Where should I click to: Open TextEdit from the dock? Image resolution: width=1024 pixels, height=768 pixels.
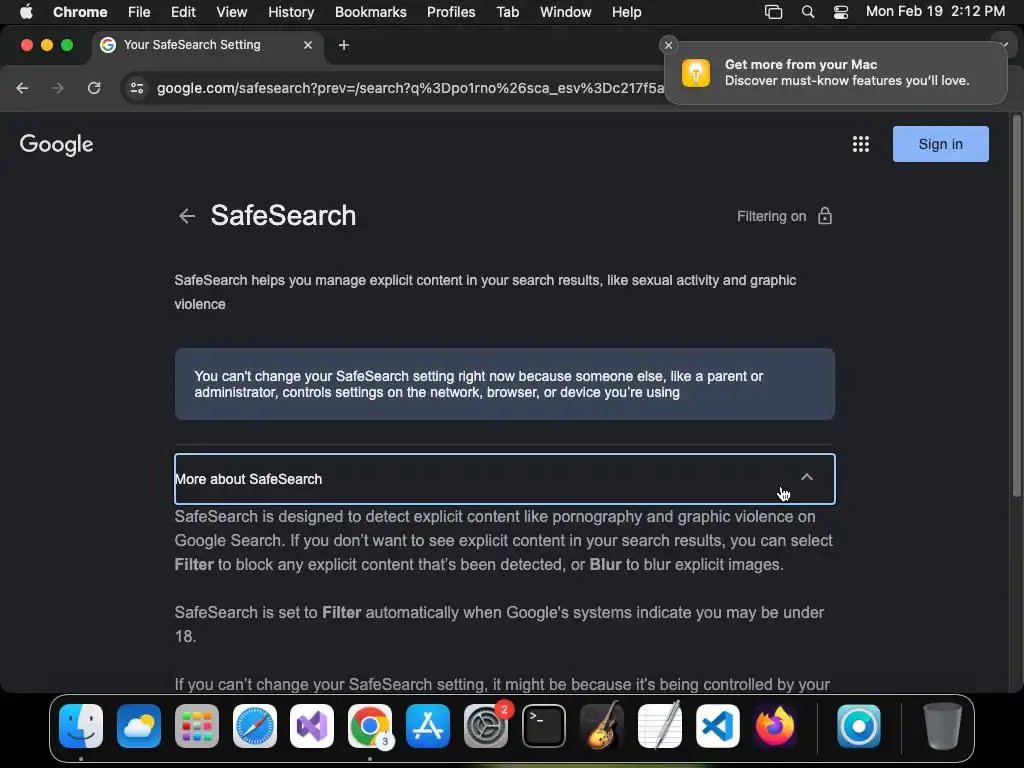tap(660, 726)
